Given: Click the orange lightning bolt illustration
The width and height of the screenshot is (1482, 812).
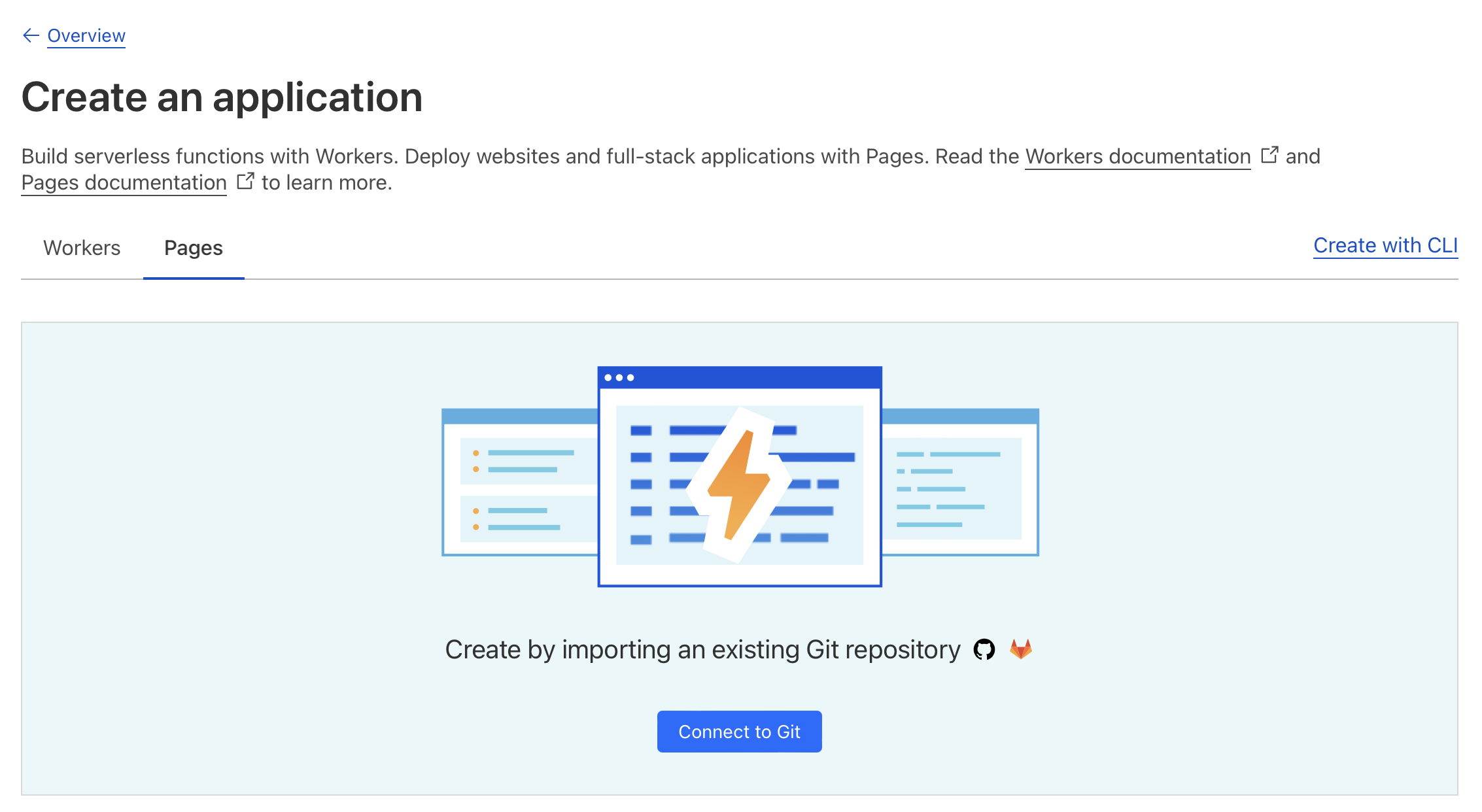Looking at the screenshot, I should (739, 484).
